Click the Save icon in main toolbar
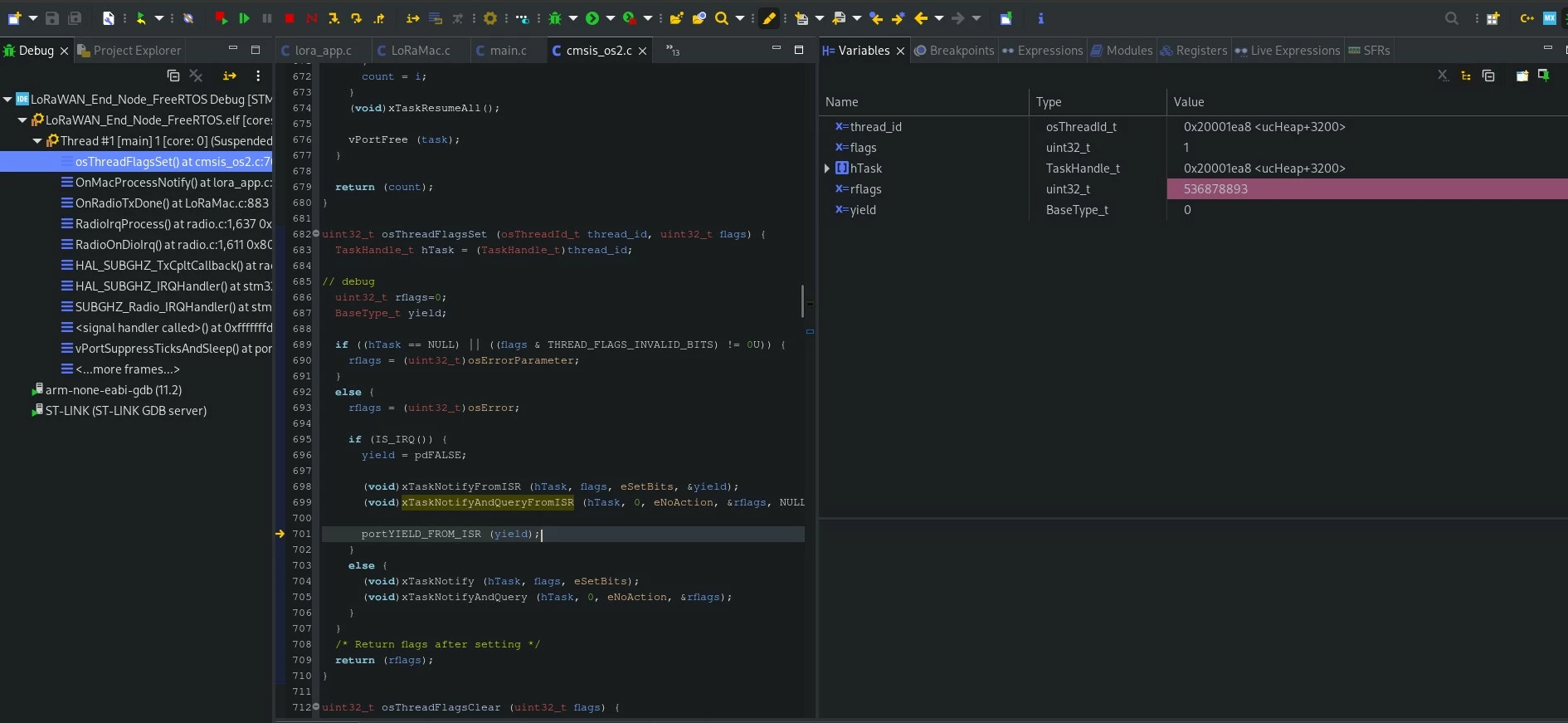Screen dimensions: 1568x723 coord(52,17)
